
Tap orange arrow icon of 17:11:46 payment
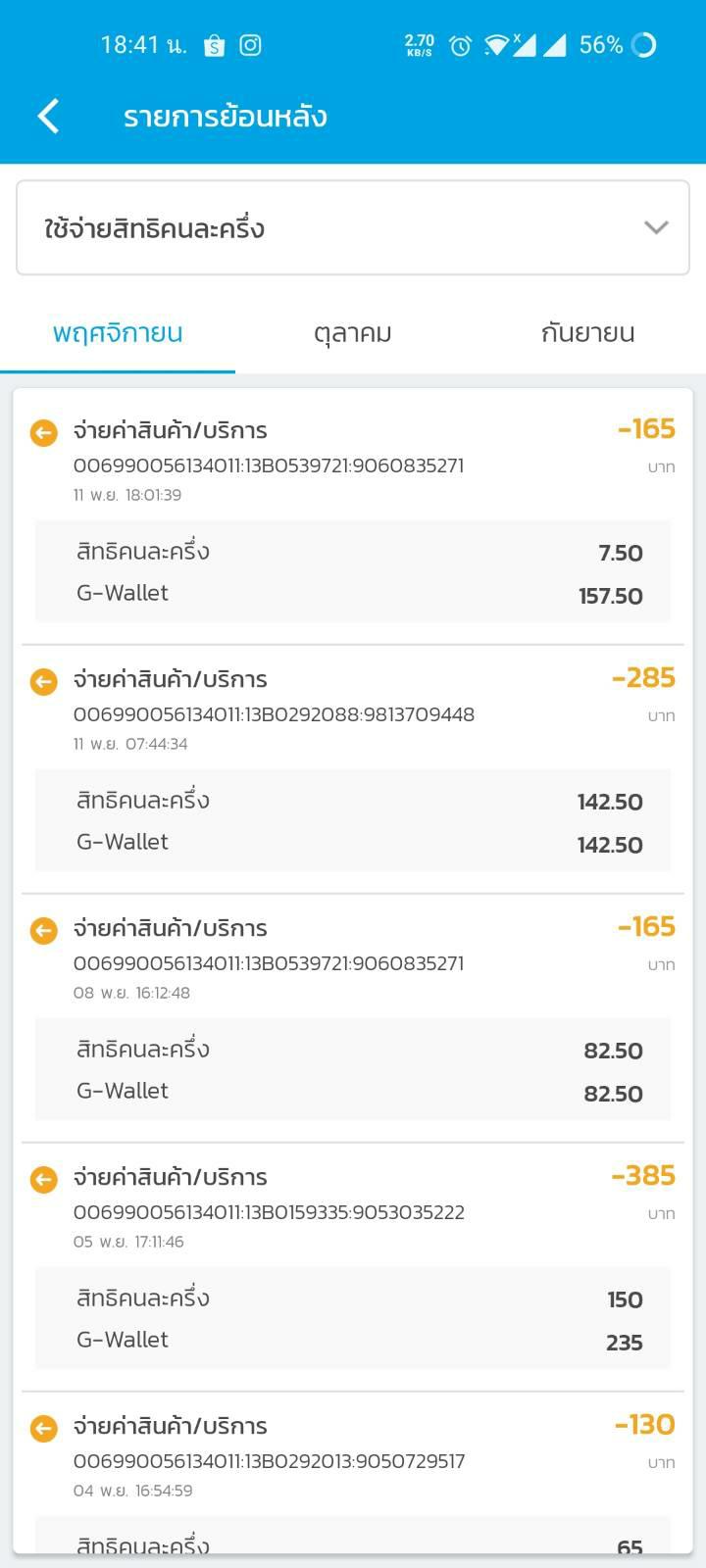click(44, 1179)
